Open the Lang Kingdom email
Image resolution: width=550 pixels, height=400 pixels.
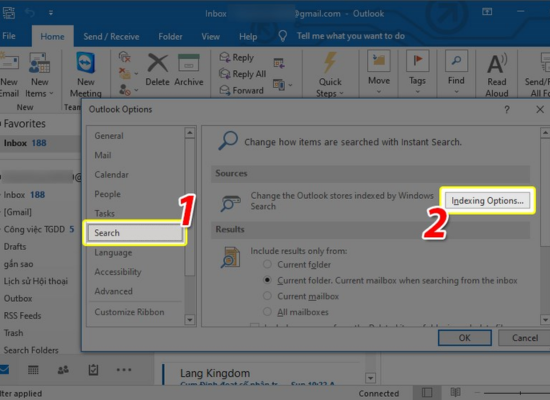260,375
